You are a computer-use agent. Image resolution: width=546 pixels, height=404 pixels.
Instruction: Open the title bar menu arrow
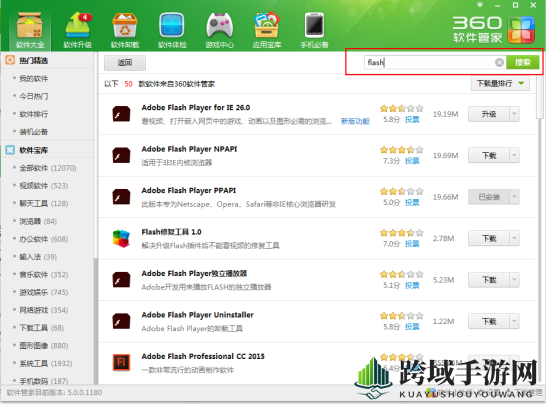(480, 5)
